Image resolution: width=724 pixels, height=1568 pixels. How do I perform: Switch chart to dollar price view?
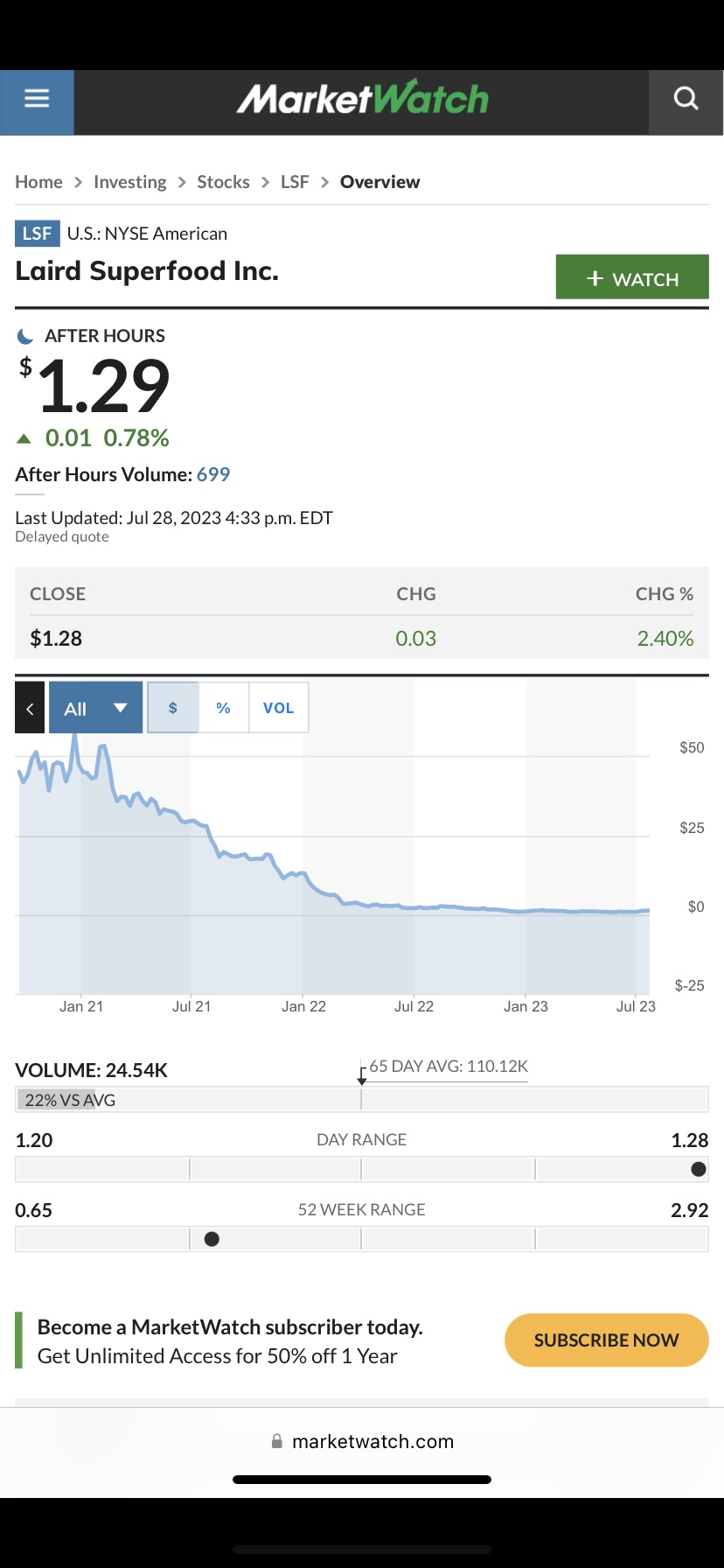pyautogui.click(x=173, y=708)
